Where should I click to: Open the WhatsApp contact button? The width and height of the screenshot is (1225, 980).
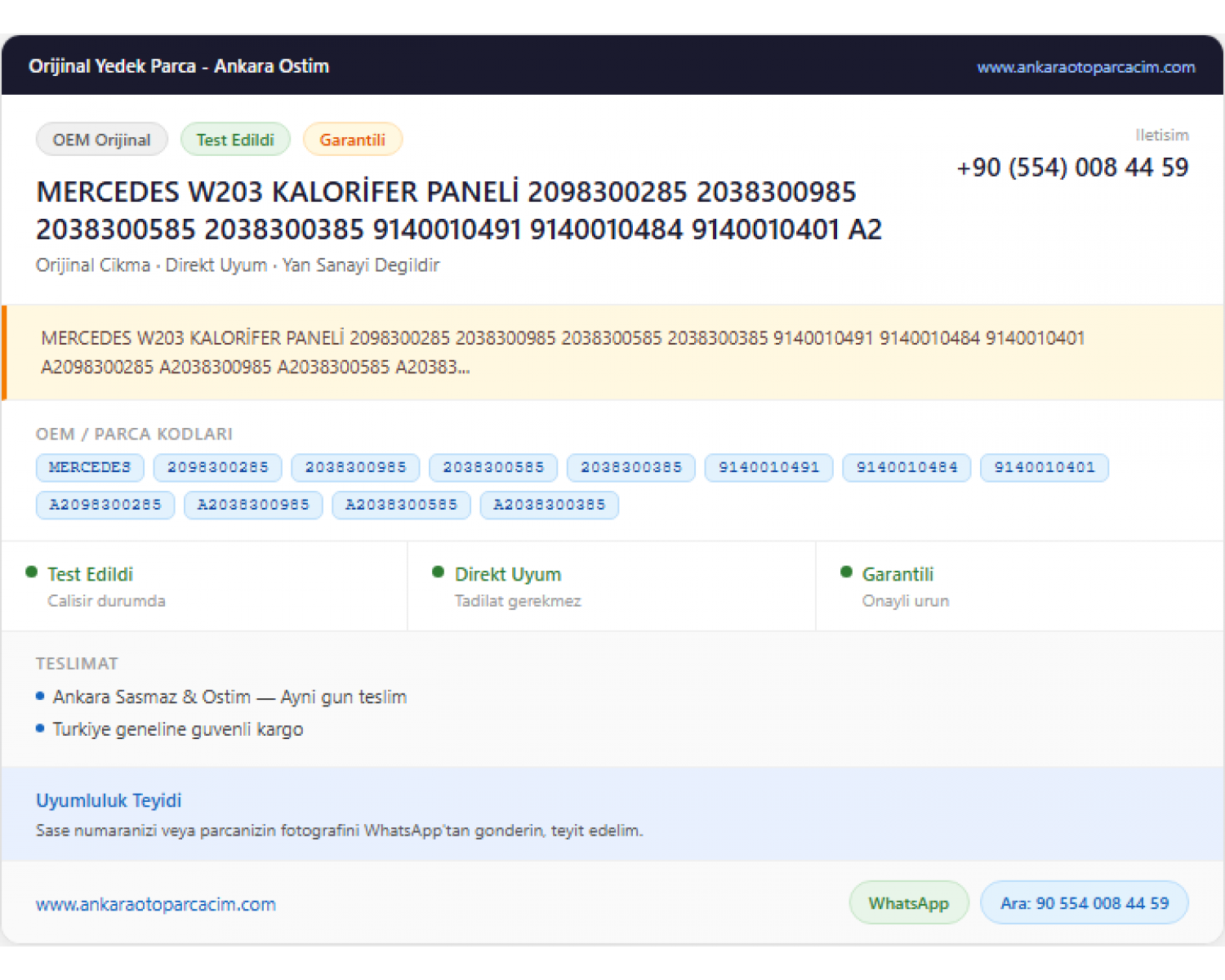[x=909, y=902]
